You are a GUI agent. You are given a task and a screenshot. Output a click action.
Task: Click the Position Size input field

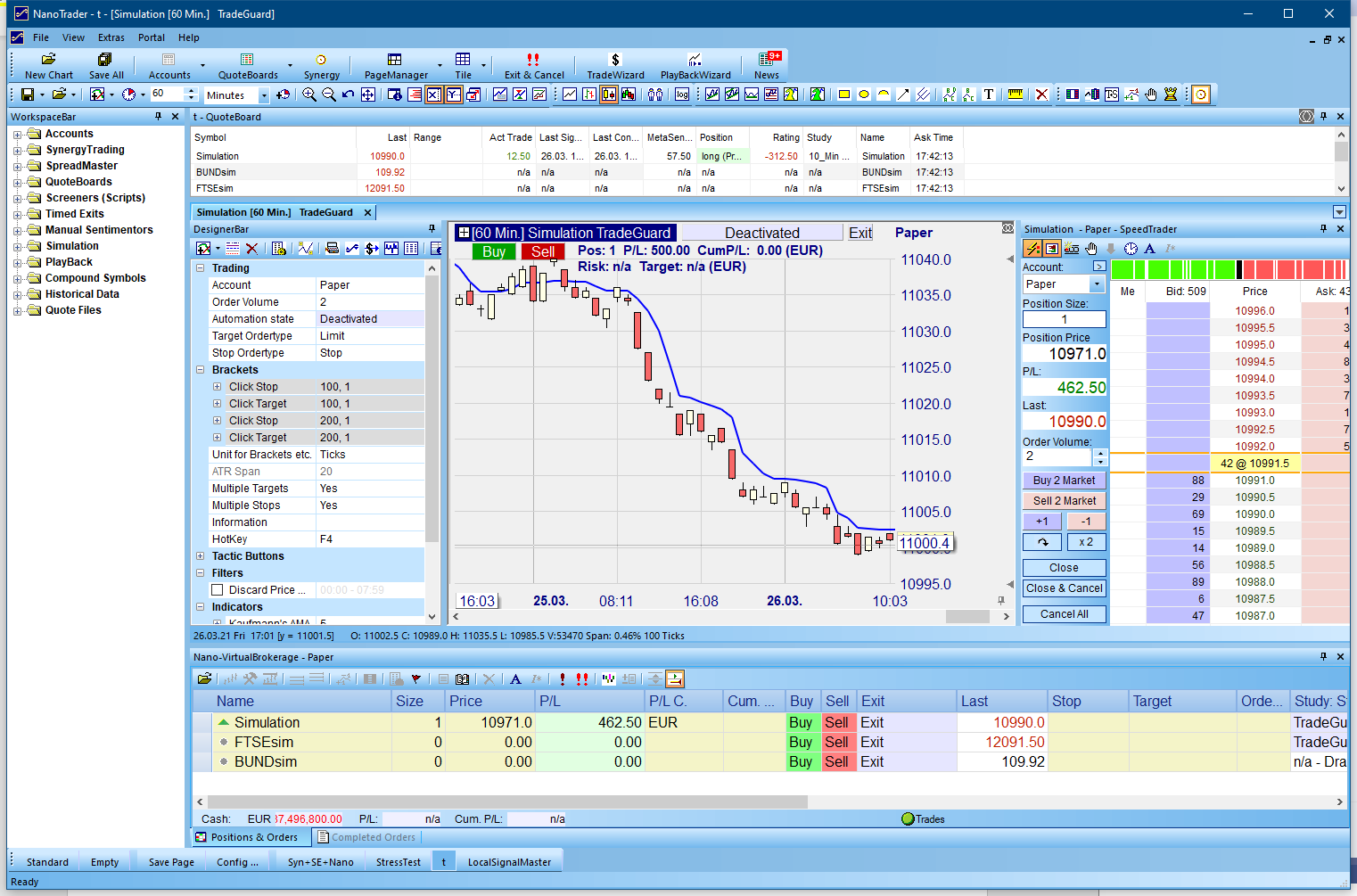click(1064, 319)
